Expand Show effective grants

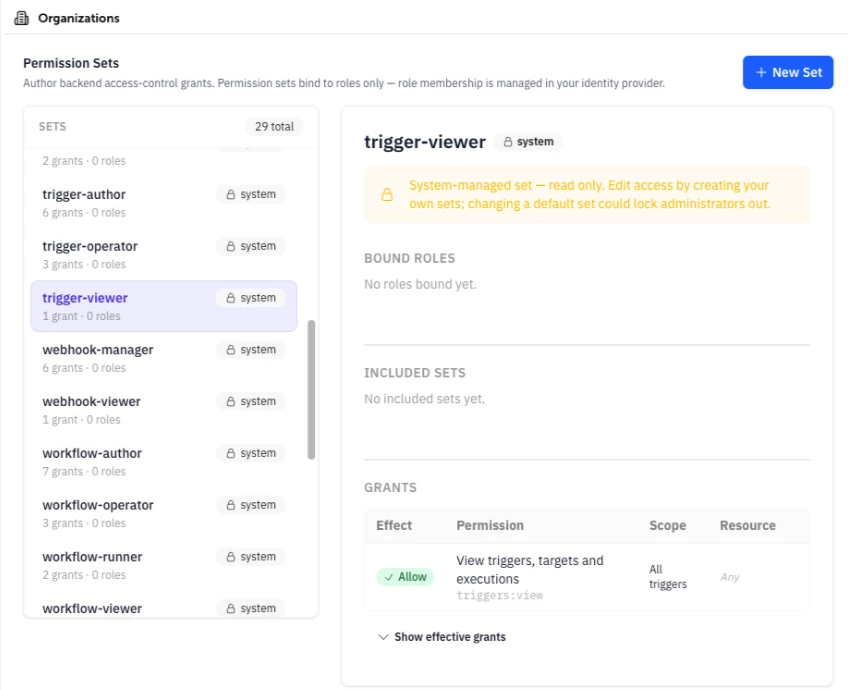pyautogui.click(x=442, y=637)
